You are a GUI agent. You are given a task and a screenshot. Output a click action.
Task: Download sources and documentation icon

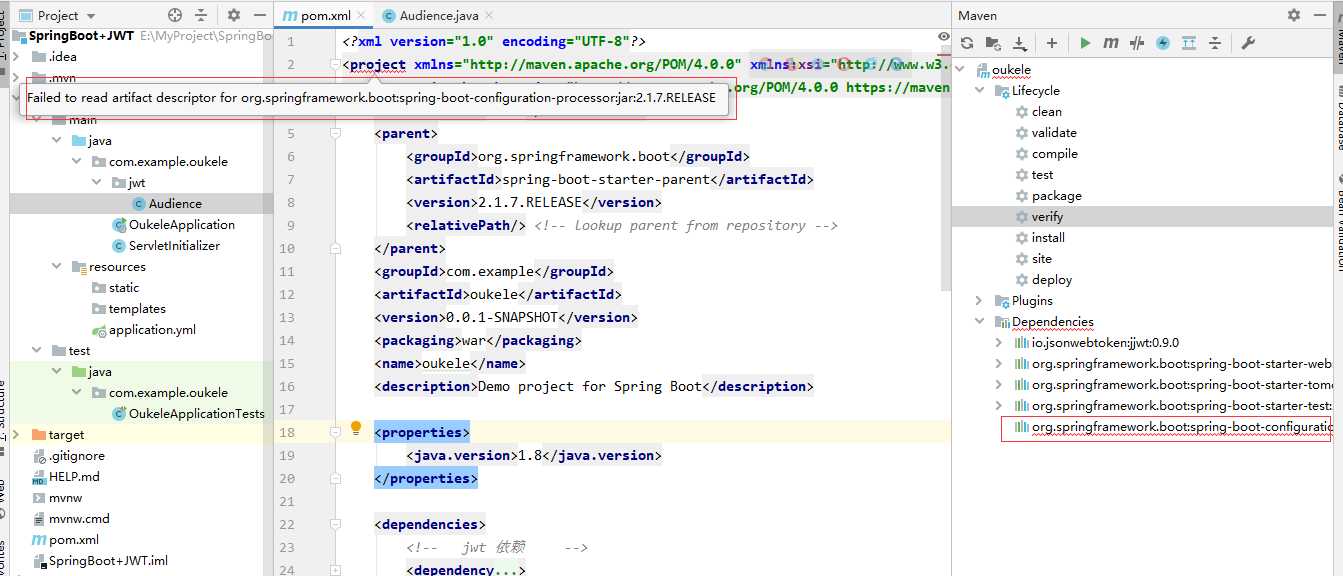tap(1019, 43)
